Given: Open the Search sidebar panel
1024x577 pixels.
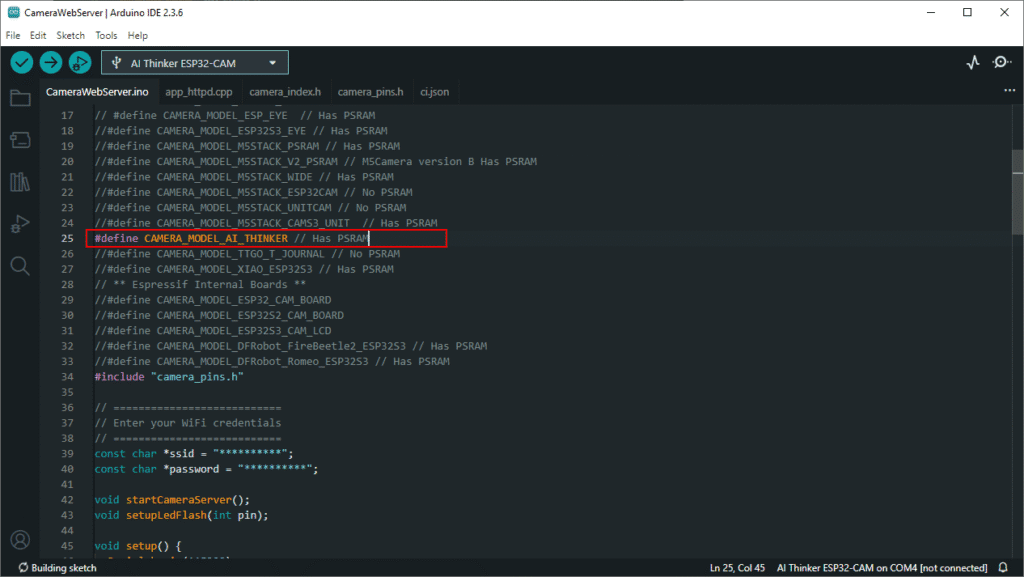Looking at the screenshot, I should 19,265.
